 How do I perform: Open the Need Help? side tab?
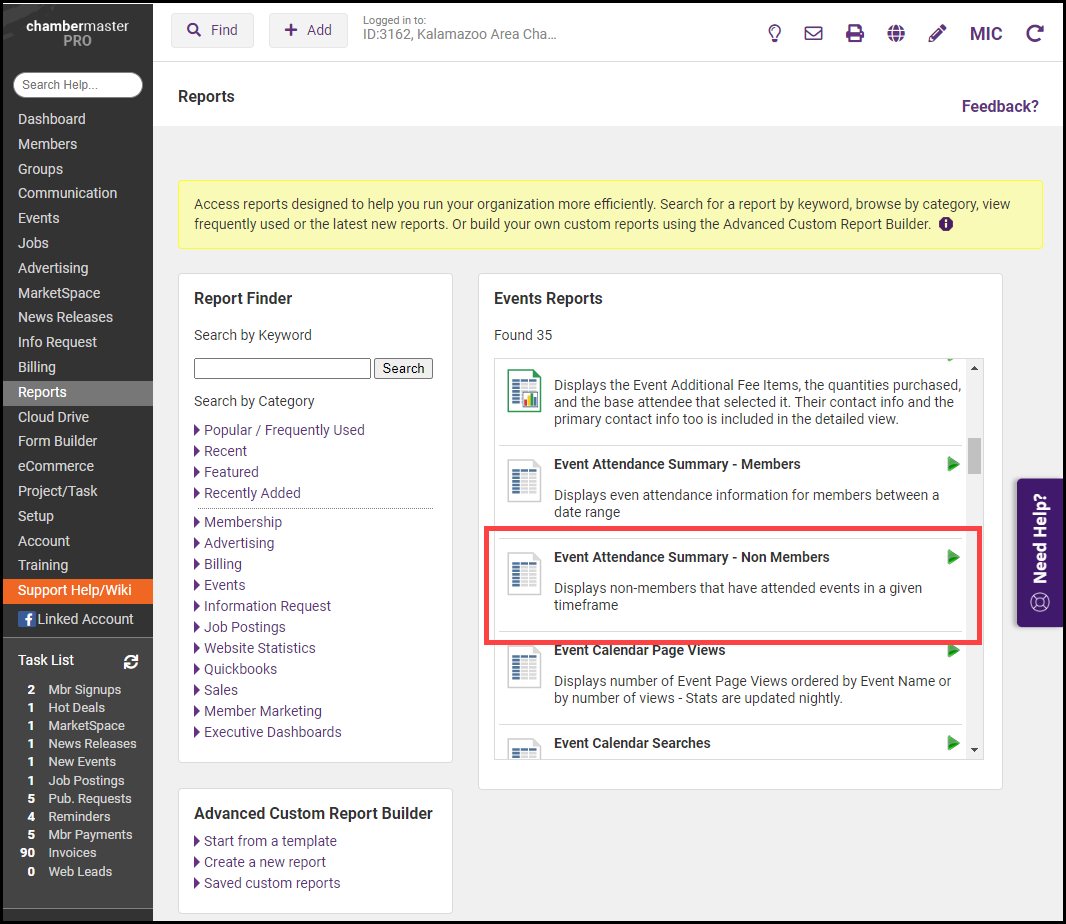click(x=1041, y=552)
